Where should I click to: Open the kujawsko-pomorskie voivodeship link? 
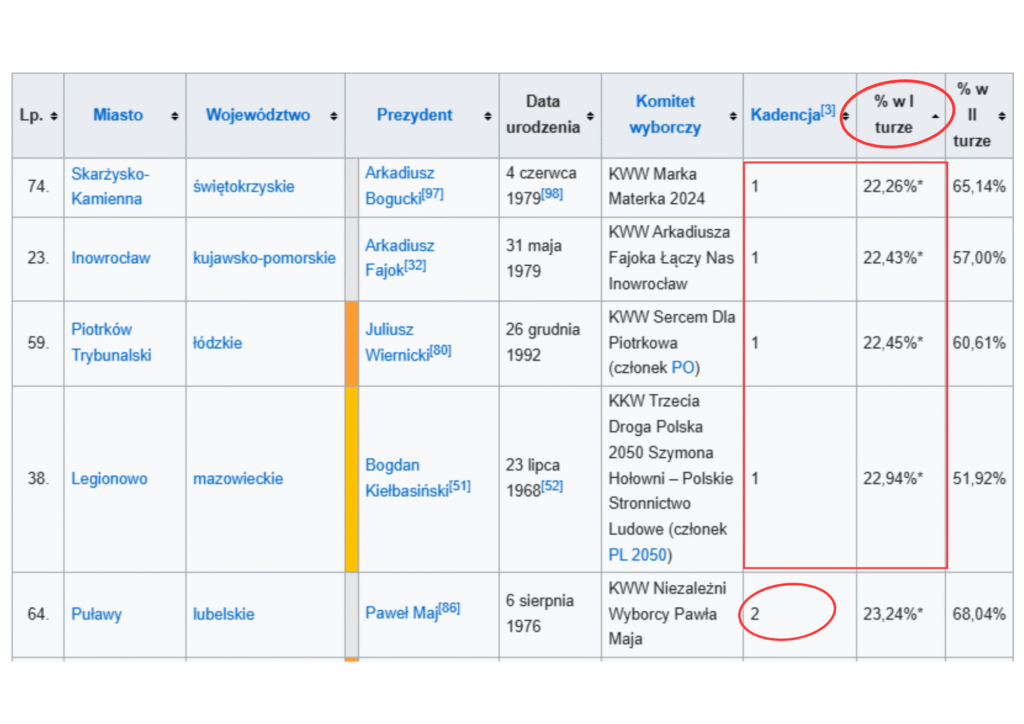coord(264,259)
